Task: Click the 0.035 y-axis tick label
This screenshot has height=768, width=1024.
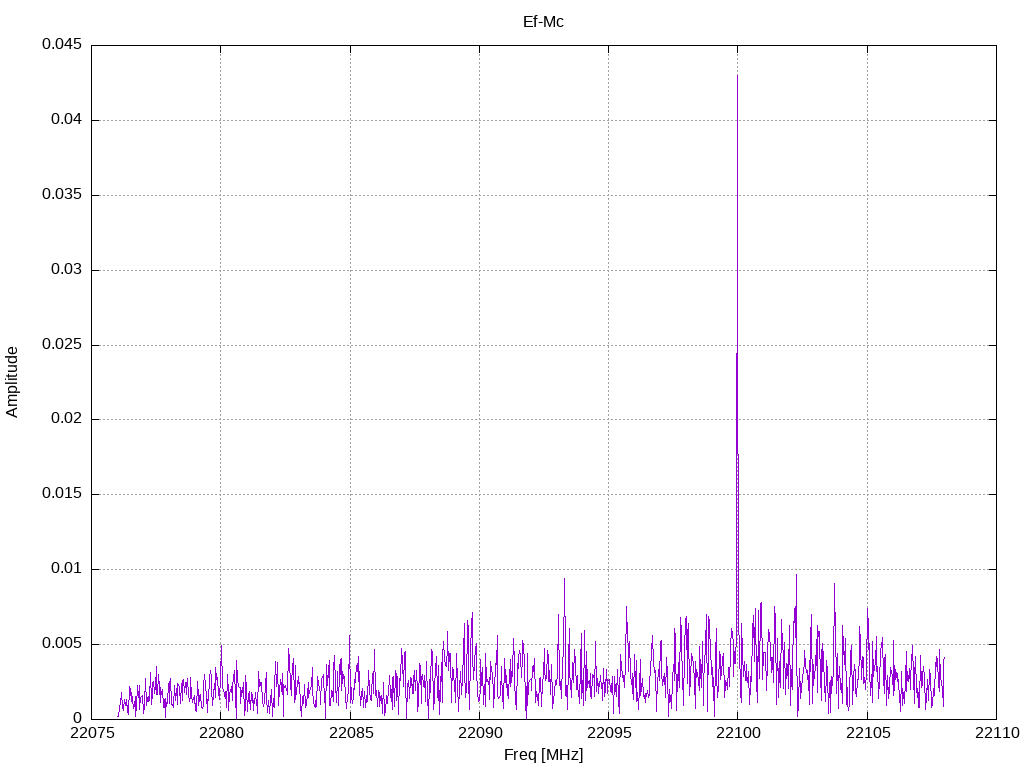Action: coord(61,195)
